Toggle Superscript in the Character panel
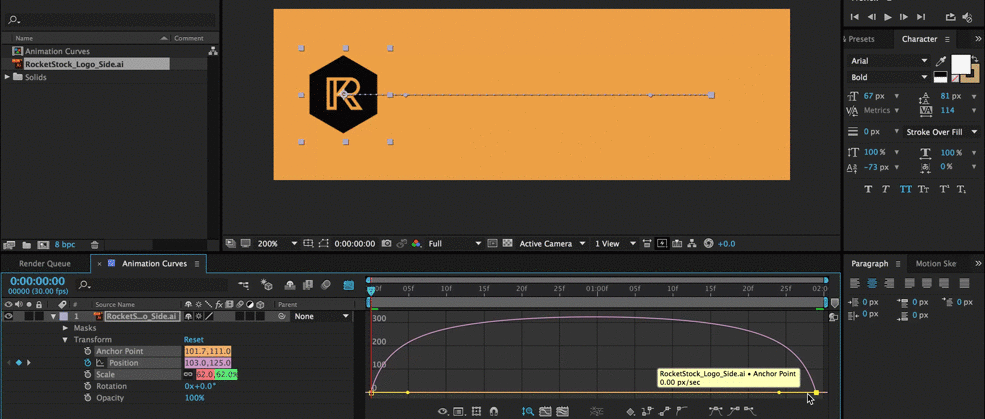The image size is (985, 419). tap(943, 189)
